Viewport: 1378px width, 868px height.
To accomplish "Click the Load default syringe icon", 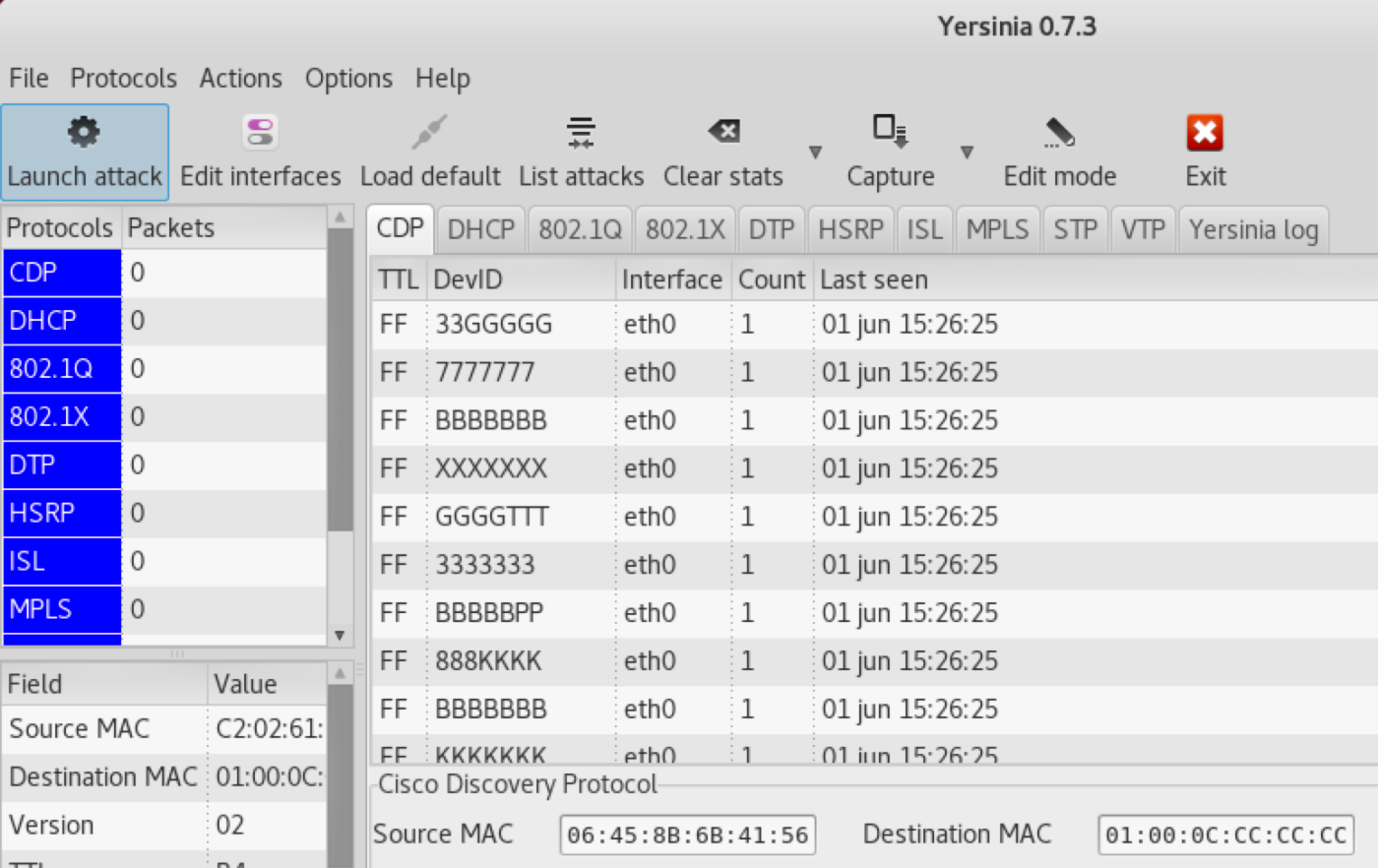I will tap(430, 131).
